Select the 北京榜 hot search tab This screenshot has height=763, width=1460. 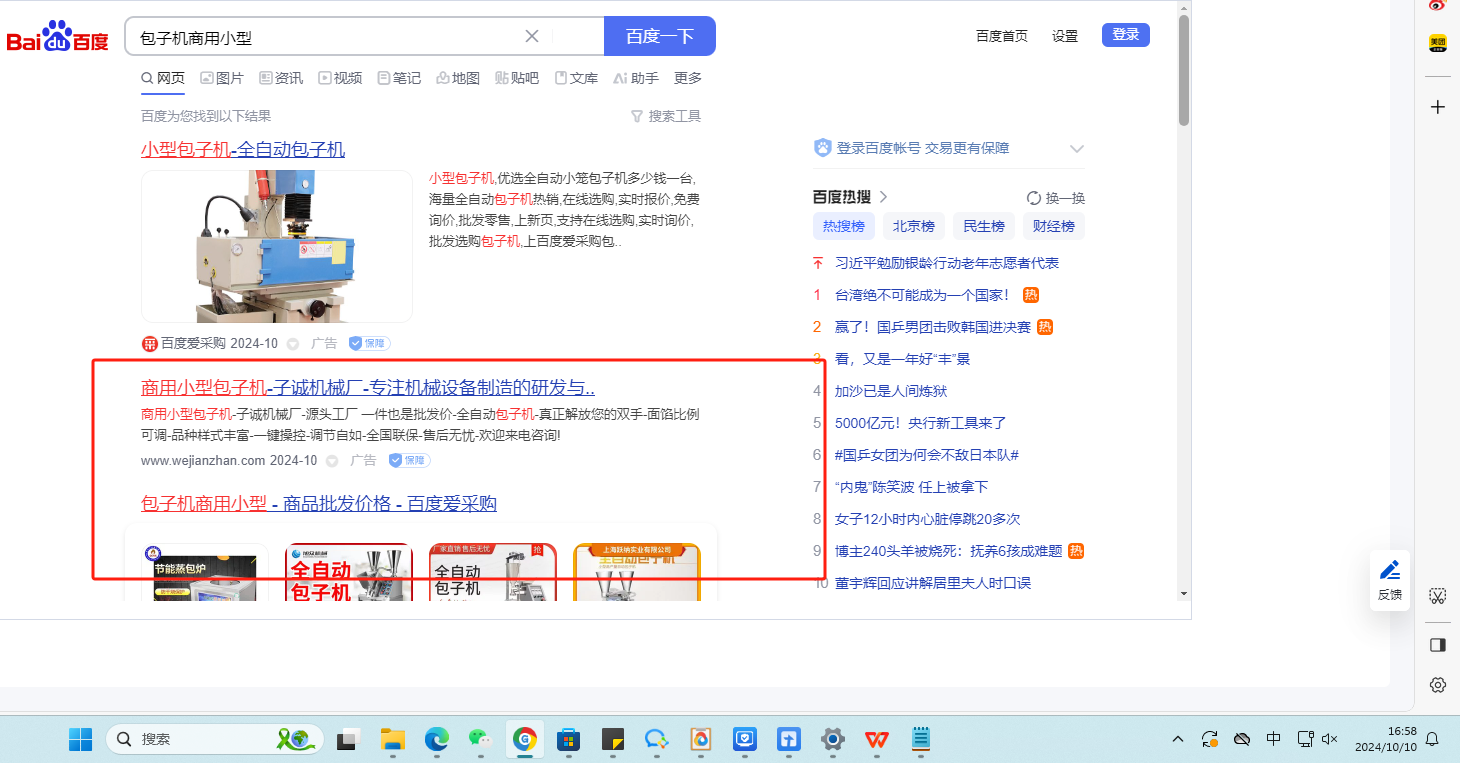[x=913, y=226]
